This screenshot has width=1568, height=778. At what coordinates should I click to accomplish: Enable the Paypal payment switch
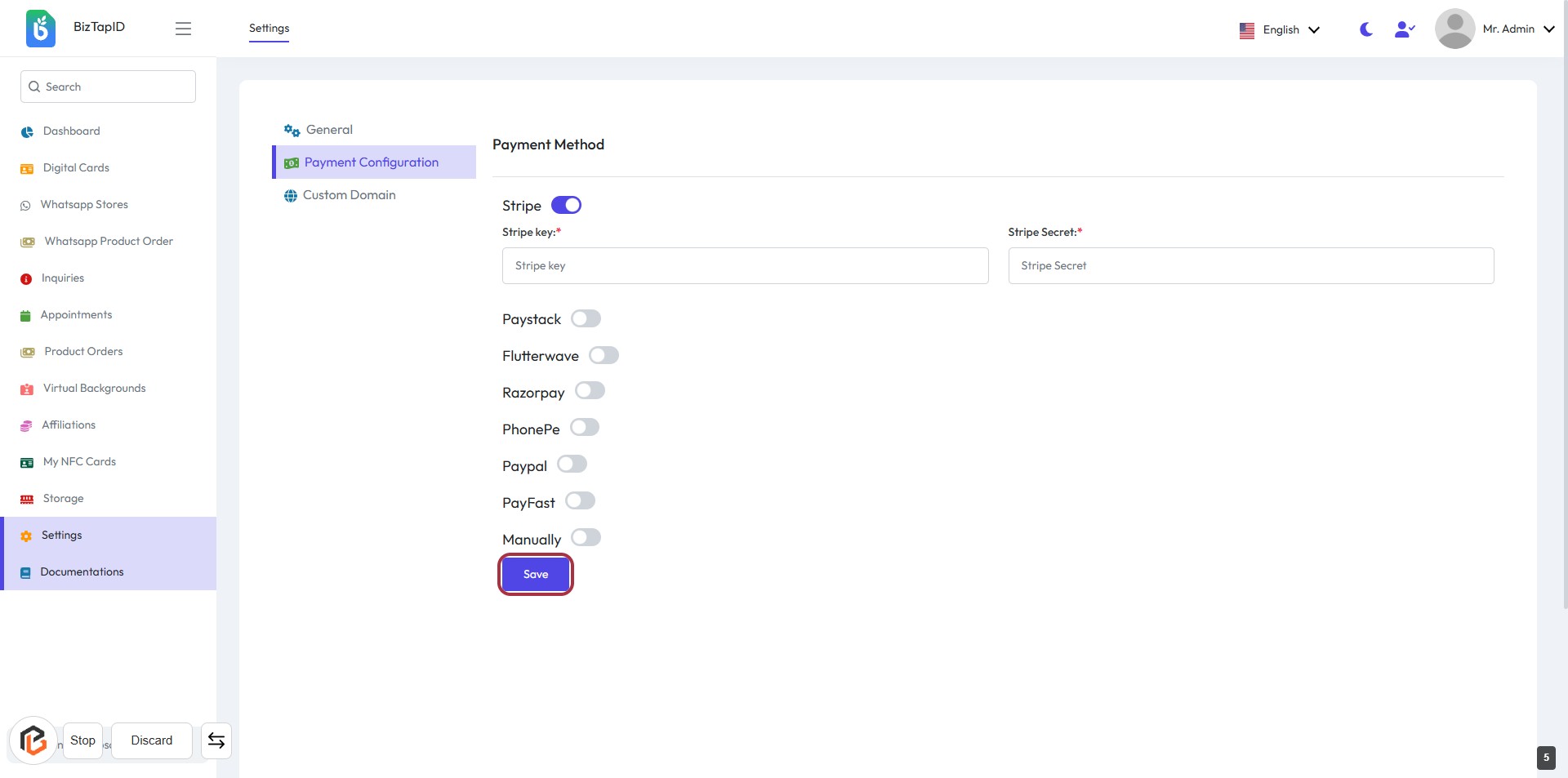tap(572, 465)
